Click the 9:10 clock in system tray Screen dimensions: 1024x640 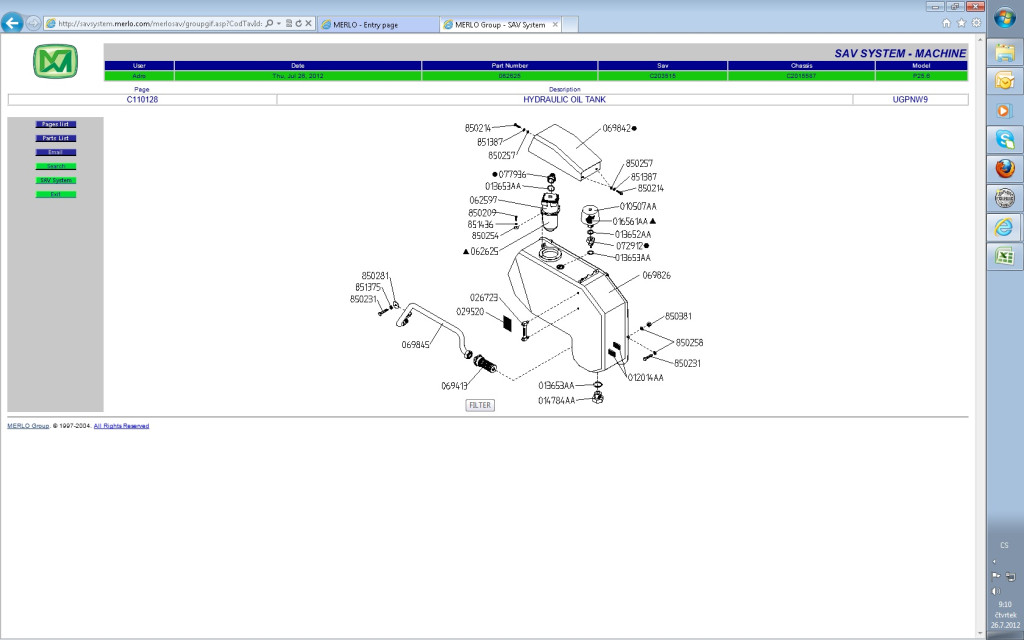pos(1004,605)
